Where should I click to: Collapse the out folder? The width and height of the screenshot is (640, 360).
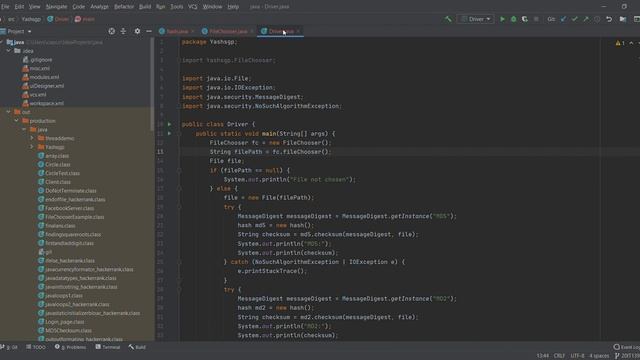point(9,112)
